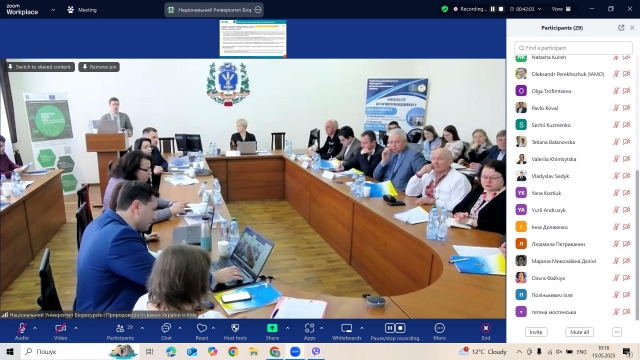Turn on Video camera toggle
640x360 pixels.
[x=60, y=328]
